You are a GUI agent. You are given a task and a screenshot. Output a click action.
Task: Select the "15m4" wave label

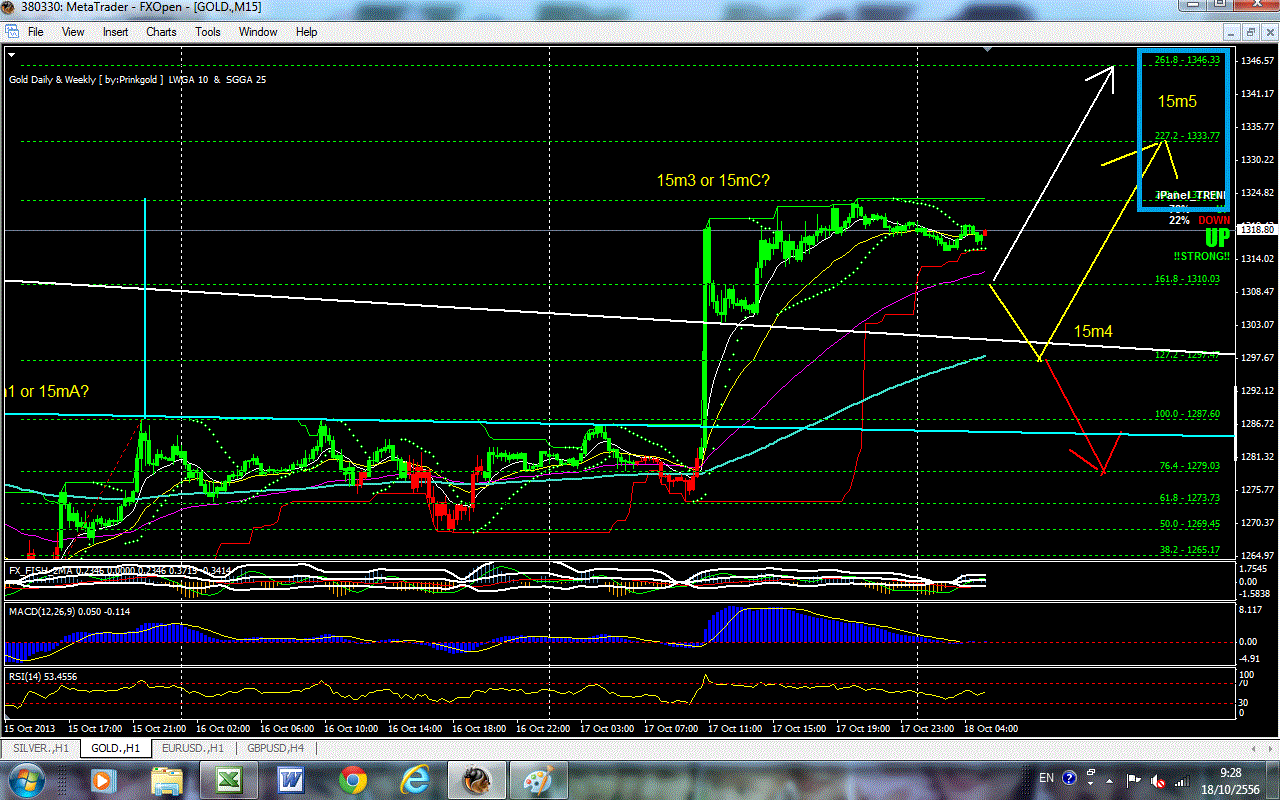(1094, 331)
